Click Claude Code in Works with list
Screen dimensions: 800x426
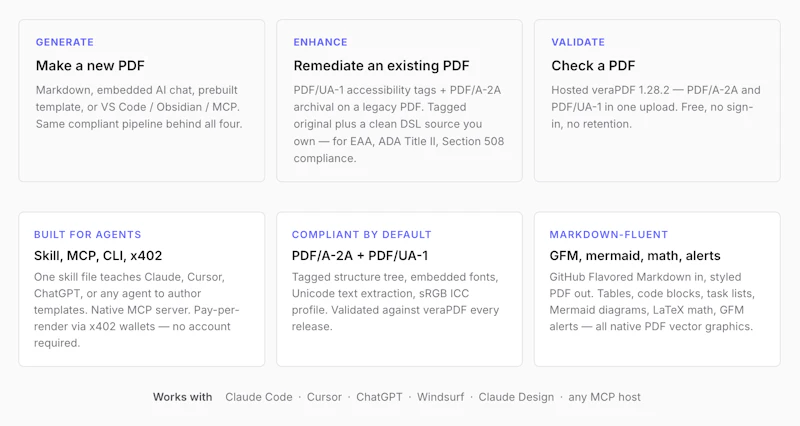tap(259, 397)
